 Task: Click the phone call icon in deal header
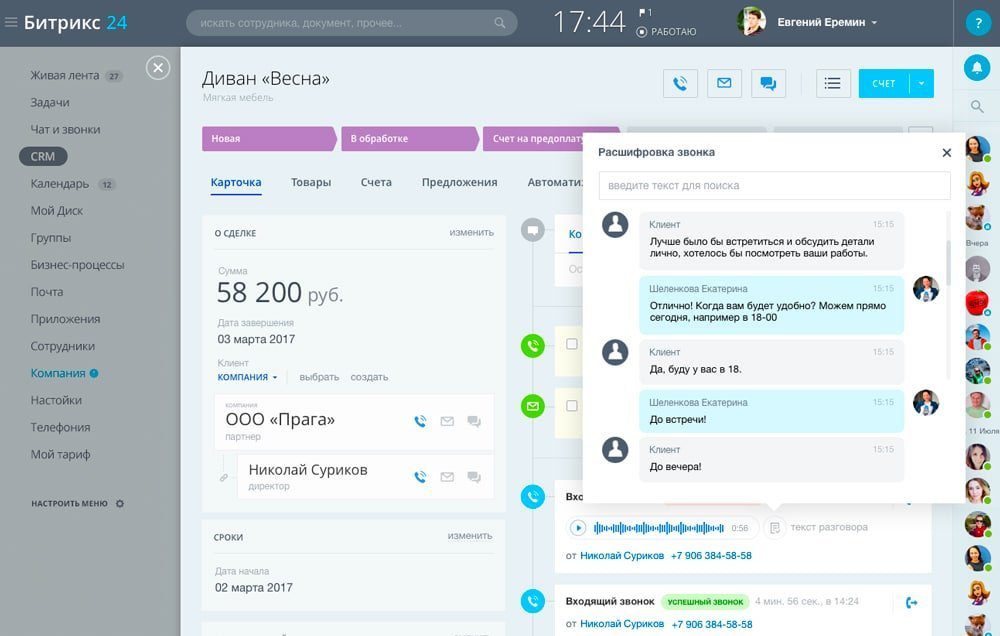[x=680, y=84]
